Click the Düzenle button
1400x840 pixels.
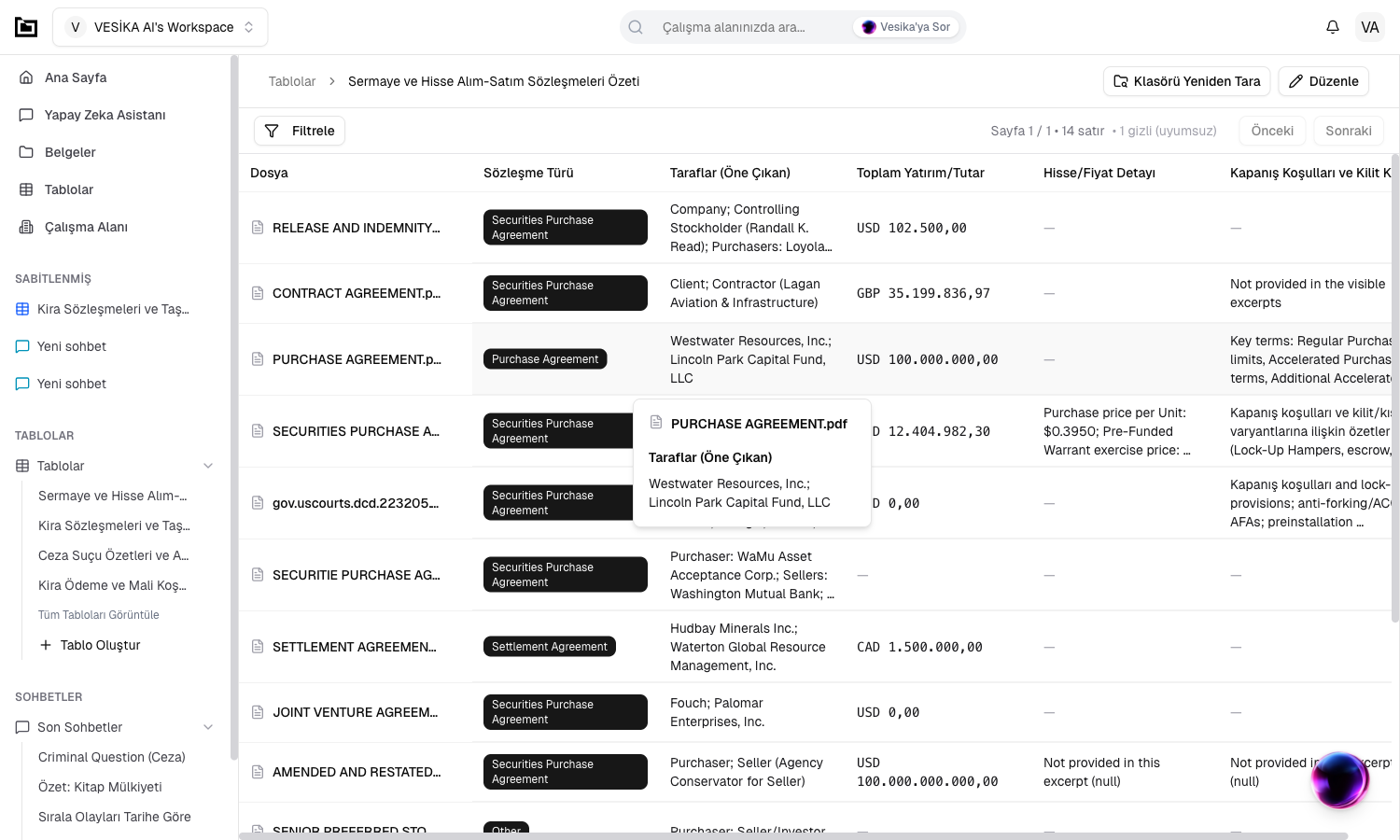pyautogui.click(x=1323, y=81)
